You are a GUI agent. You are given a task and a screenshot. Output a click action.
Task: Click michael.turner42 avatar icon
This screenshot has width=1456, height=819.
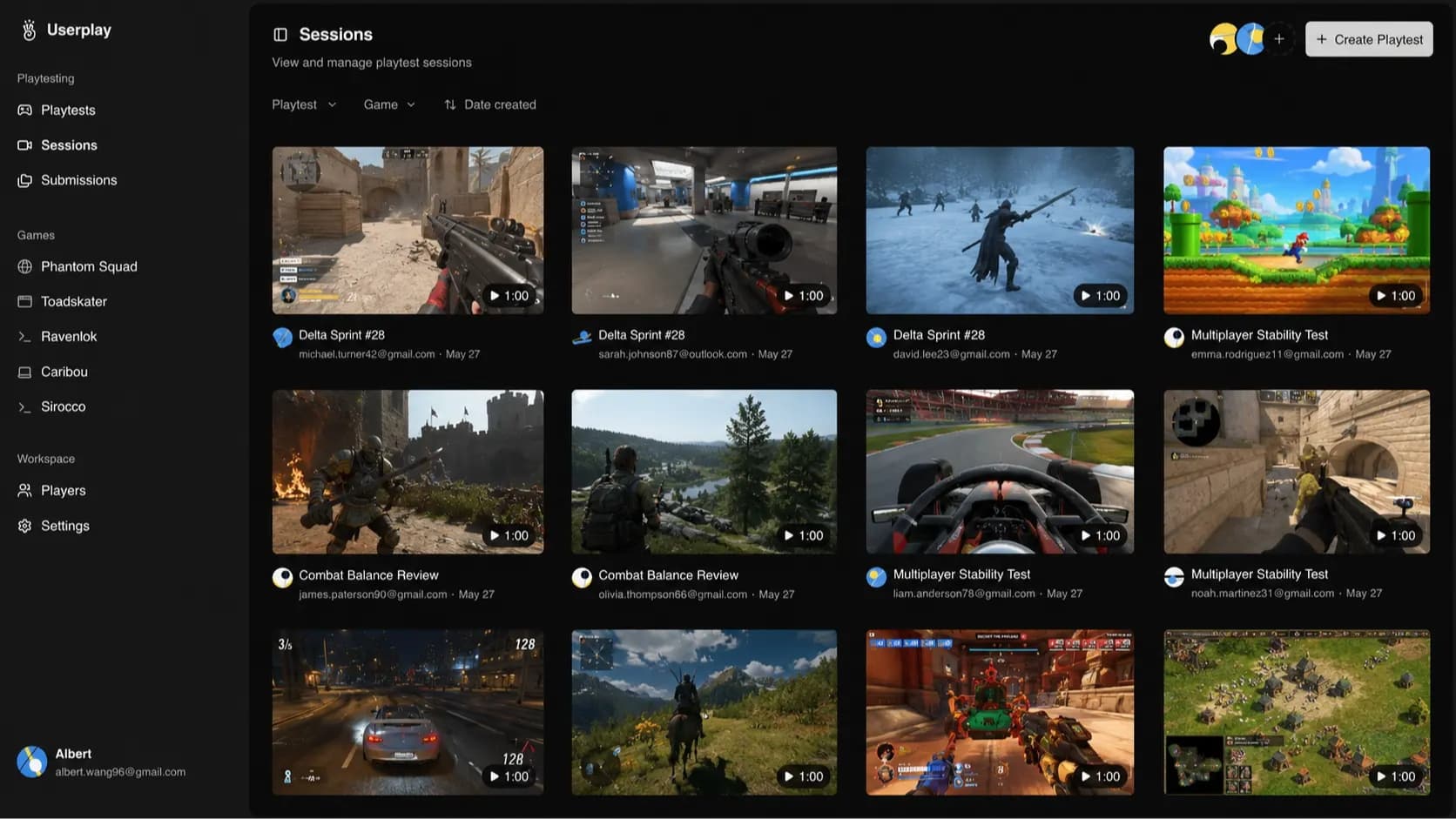282,338
